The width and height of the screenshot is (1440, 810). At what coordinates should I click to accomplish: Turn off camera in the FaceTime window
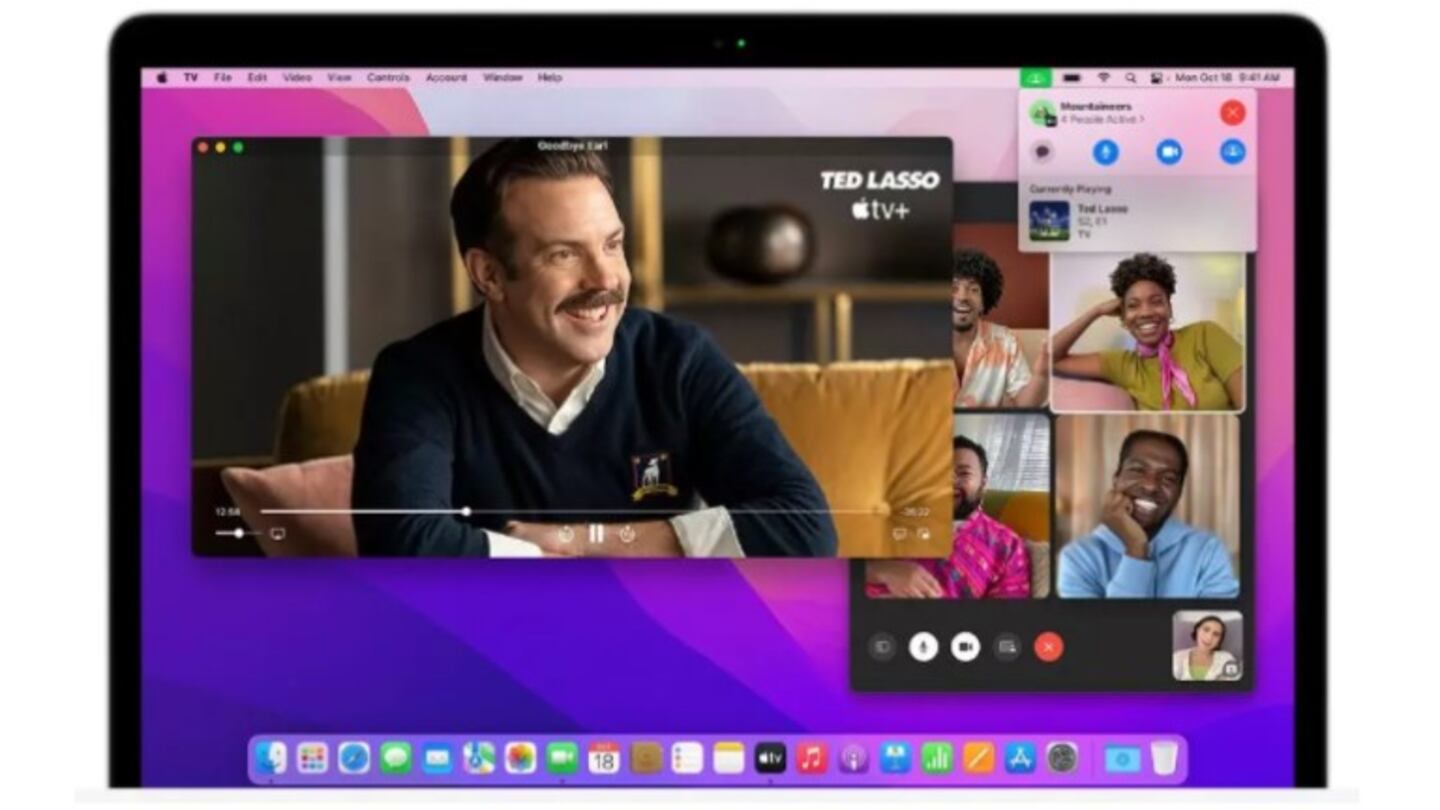[965, 647]
